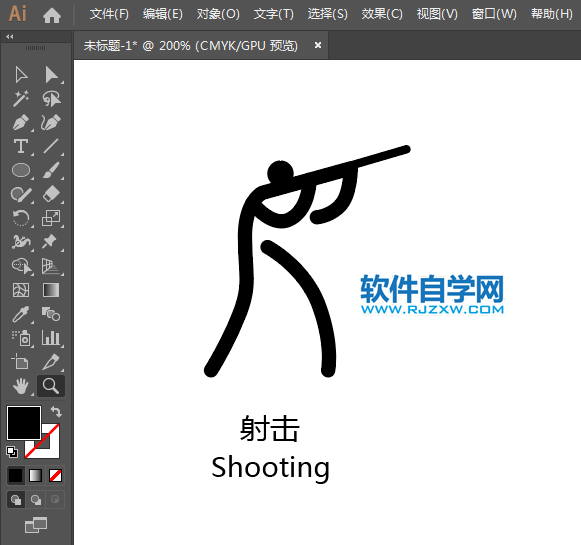
Task: Select the Gradient tool
Action: [51, 290]
